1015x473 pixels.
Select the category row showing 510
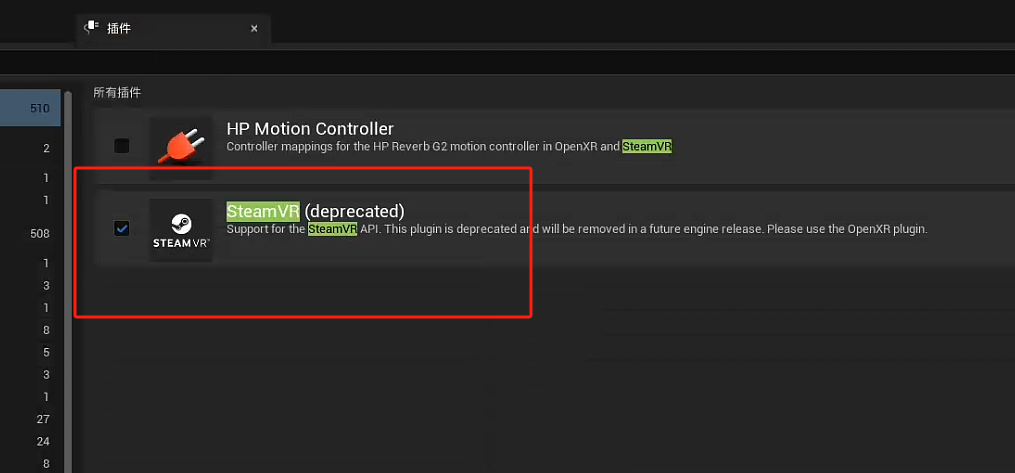pyautogui.click(x=30, y=108)
